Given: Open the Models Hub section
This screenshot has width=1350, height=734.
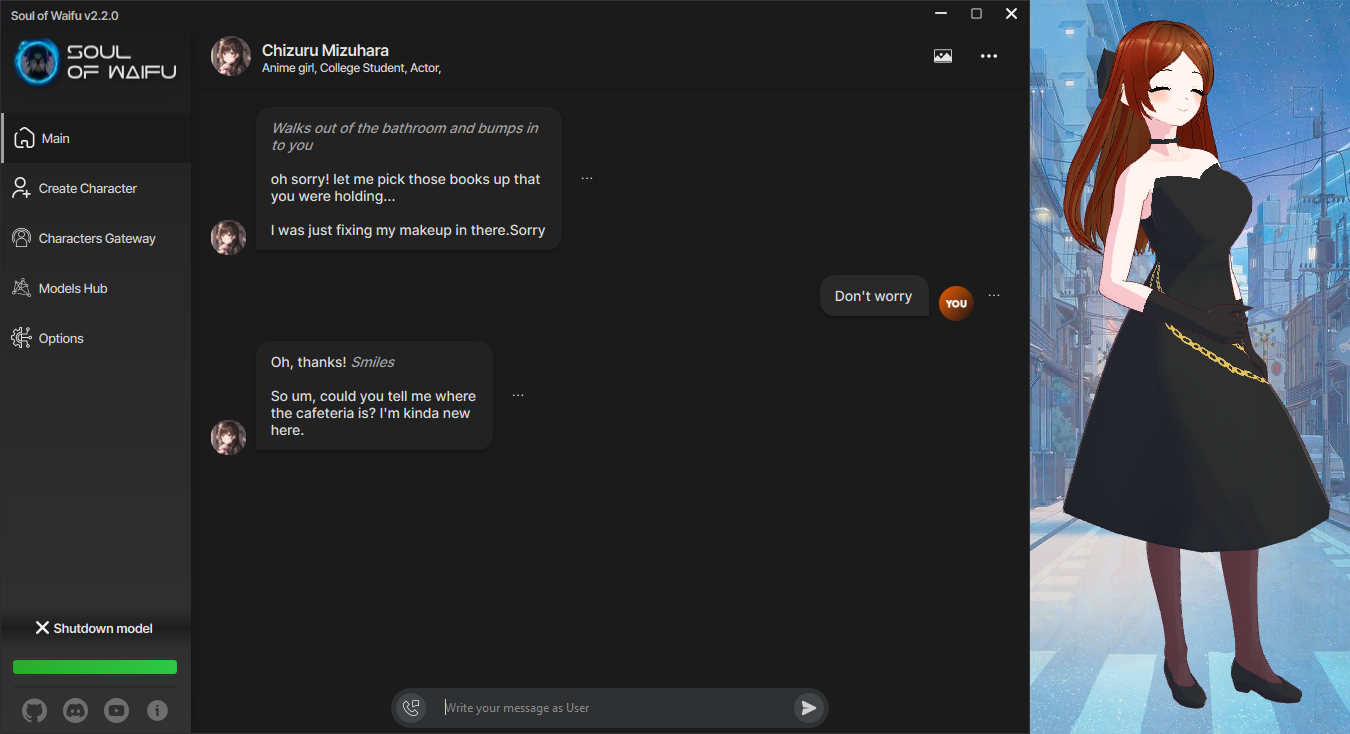Looking at the screenshot, I should 96,288.
